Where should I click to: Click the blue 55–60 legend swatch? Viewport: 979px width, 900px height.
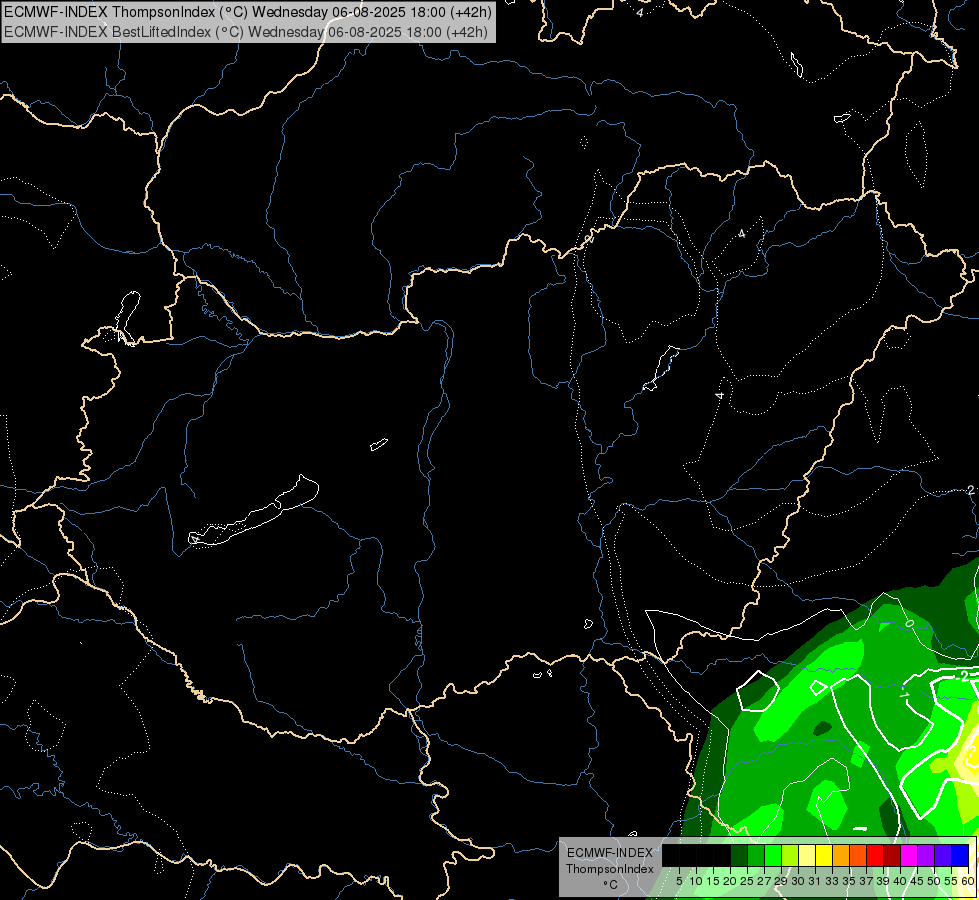(x=960, y=855)
